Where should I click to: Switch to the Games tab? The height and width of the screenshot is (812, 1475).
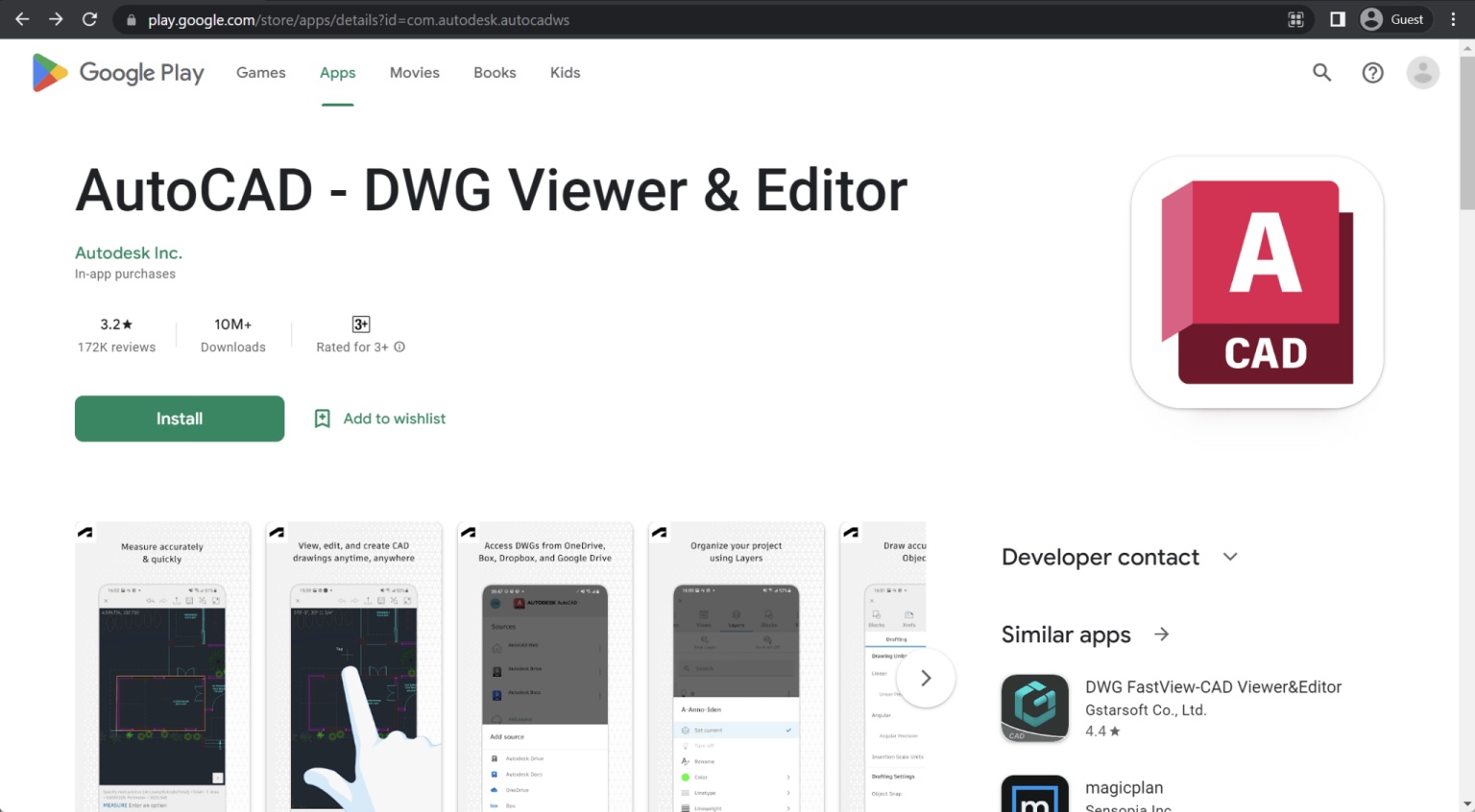click(x=260, y=72)
